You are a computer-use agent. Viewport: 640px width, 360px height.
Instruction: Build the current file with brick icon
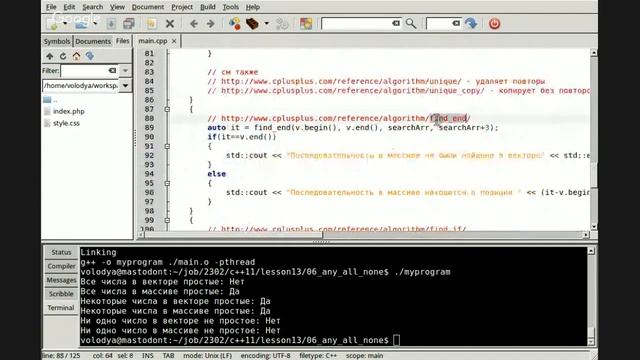click(x=252, y=24)
